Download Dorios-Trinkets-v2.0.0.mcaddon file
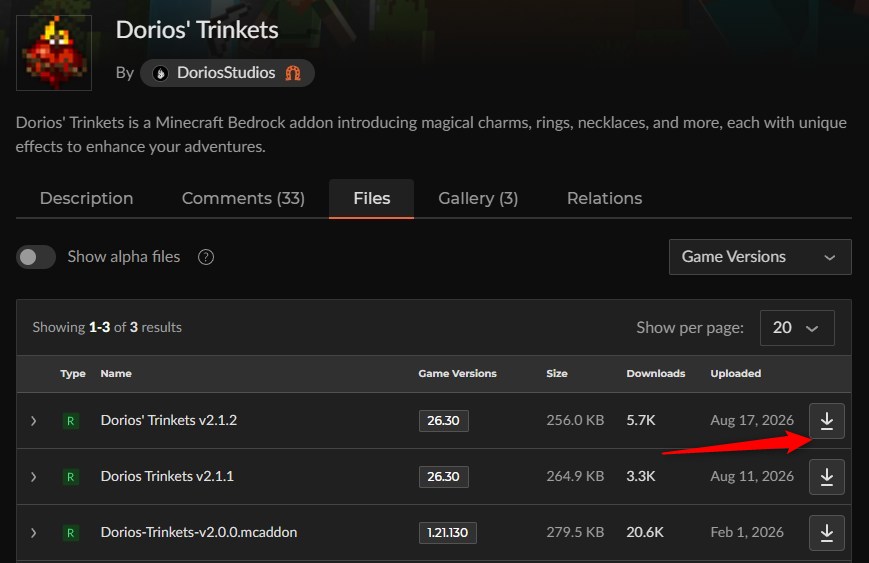The width and height of the screenshot is (869, 563). [826, 533]
